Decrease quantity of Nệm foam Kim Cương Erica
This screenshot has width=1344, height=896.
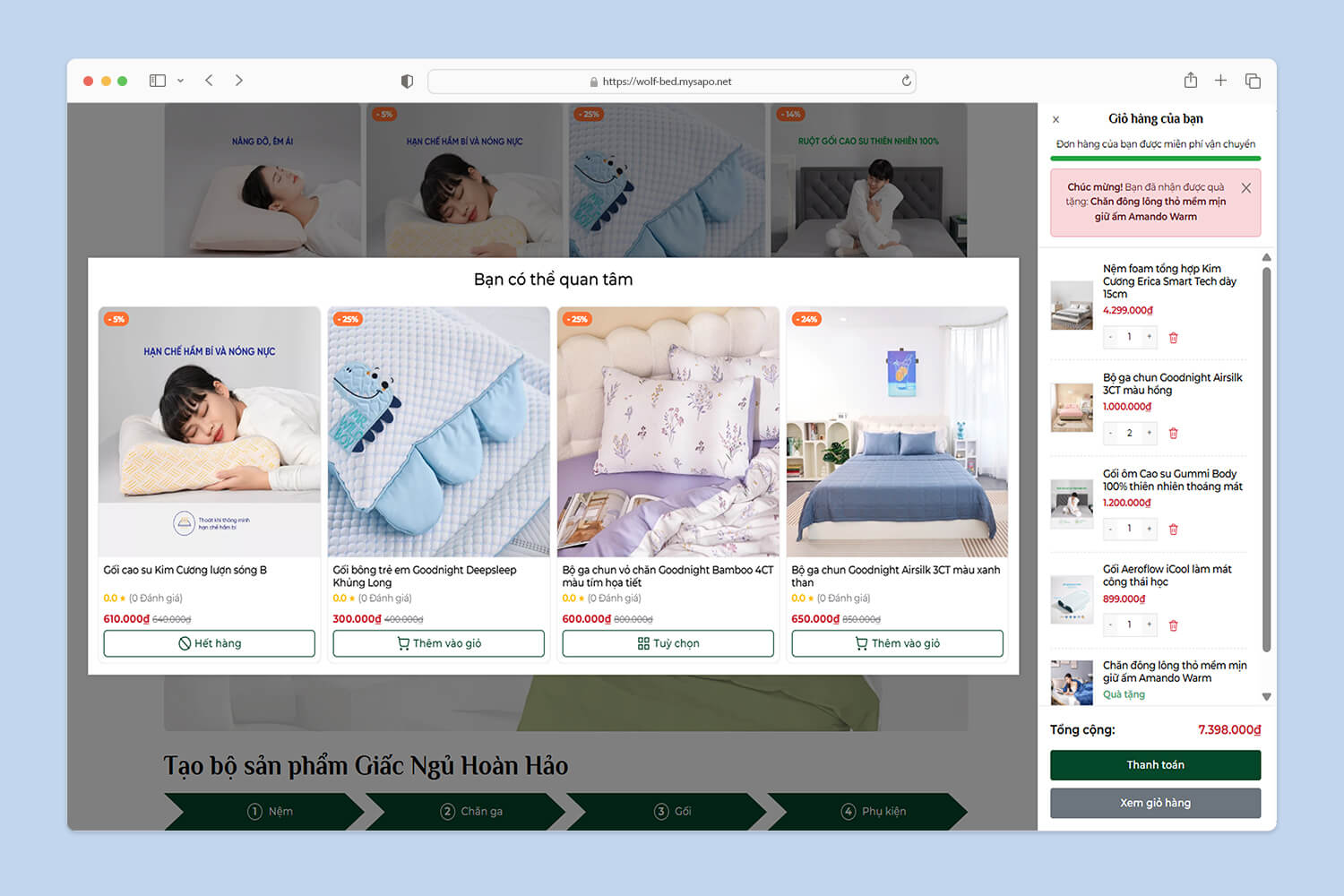(1110, 337)
